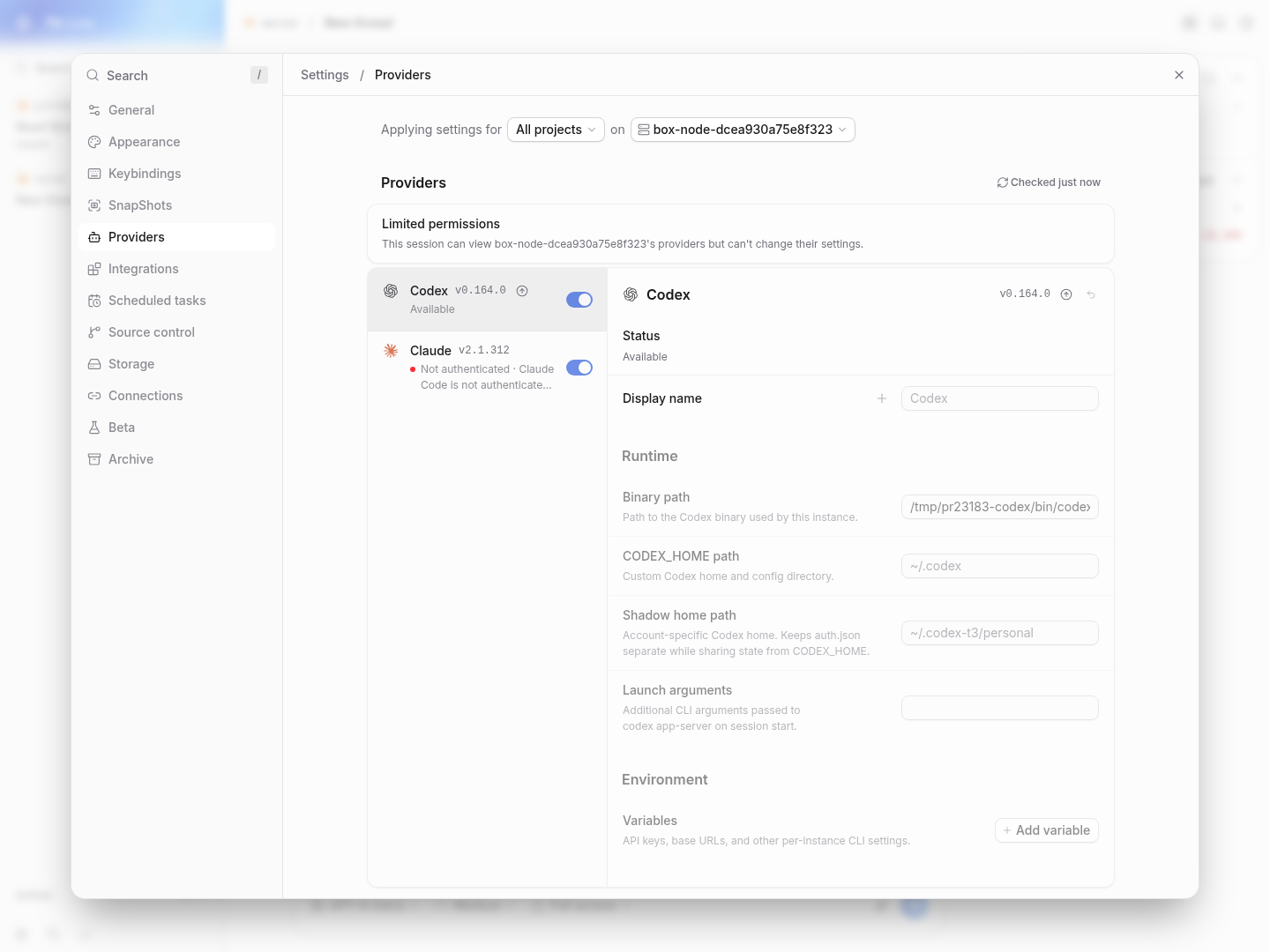1270x952 pixels.
Task: Click the Launch arguments input field
Action: 1000,708
